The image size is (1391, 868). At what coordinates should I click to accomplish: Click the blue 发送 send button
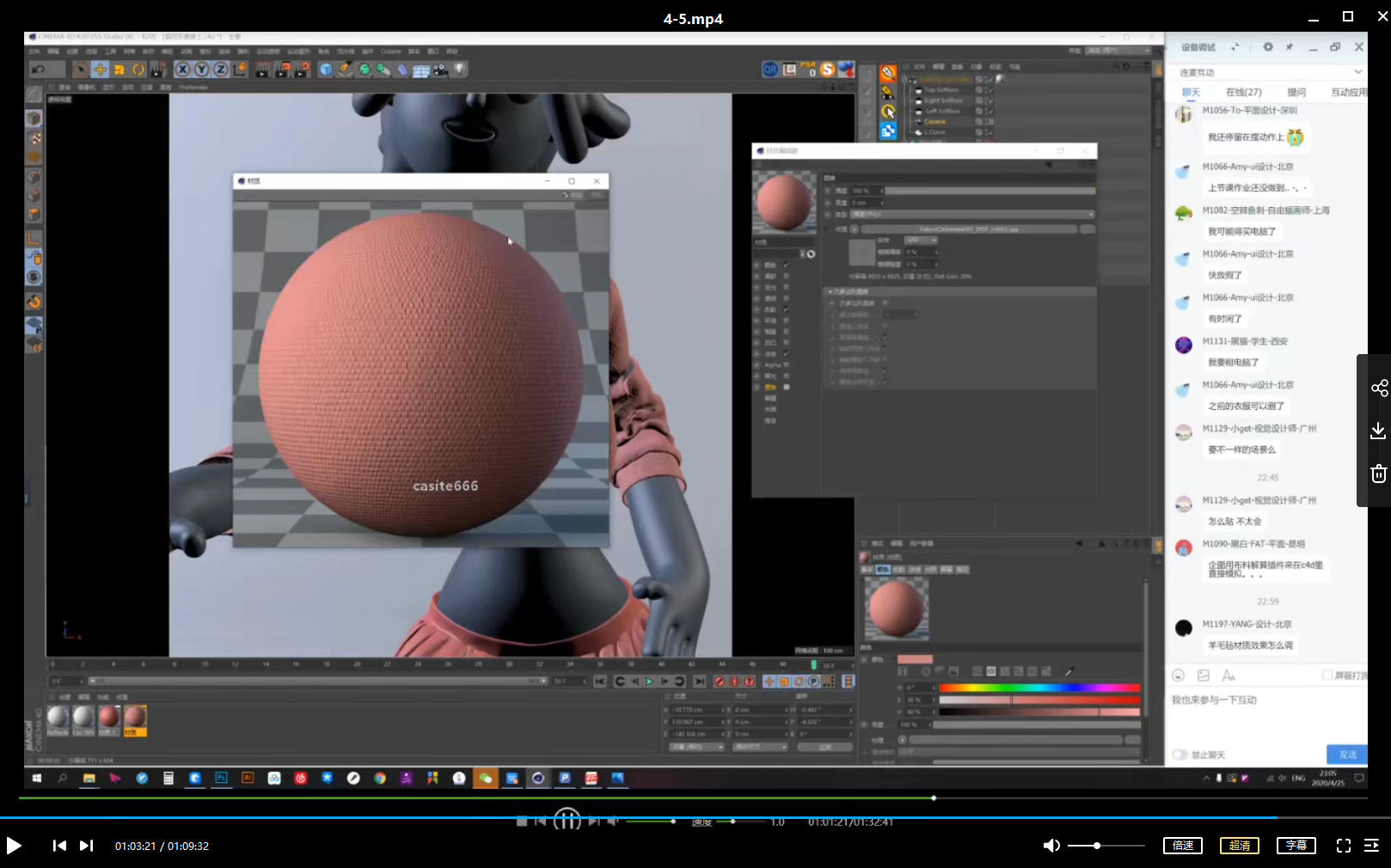pos(1346,755)
